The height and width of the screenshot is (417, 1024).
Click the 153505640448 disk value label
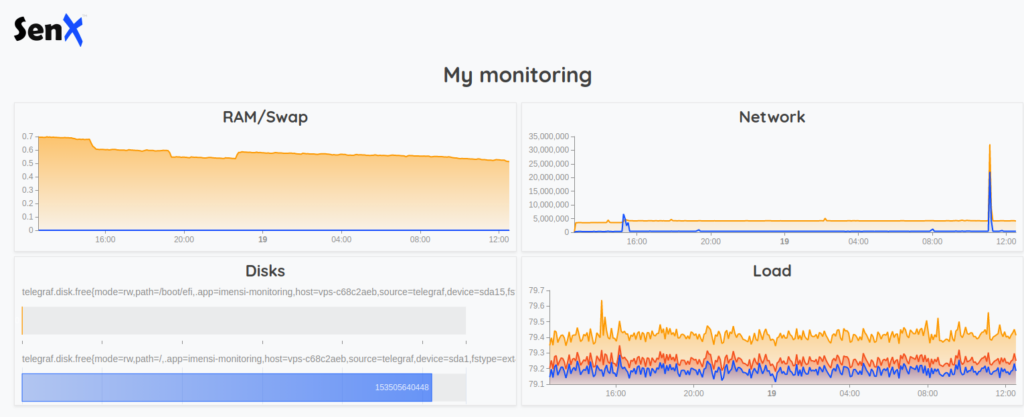tap(402, 388)
